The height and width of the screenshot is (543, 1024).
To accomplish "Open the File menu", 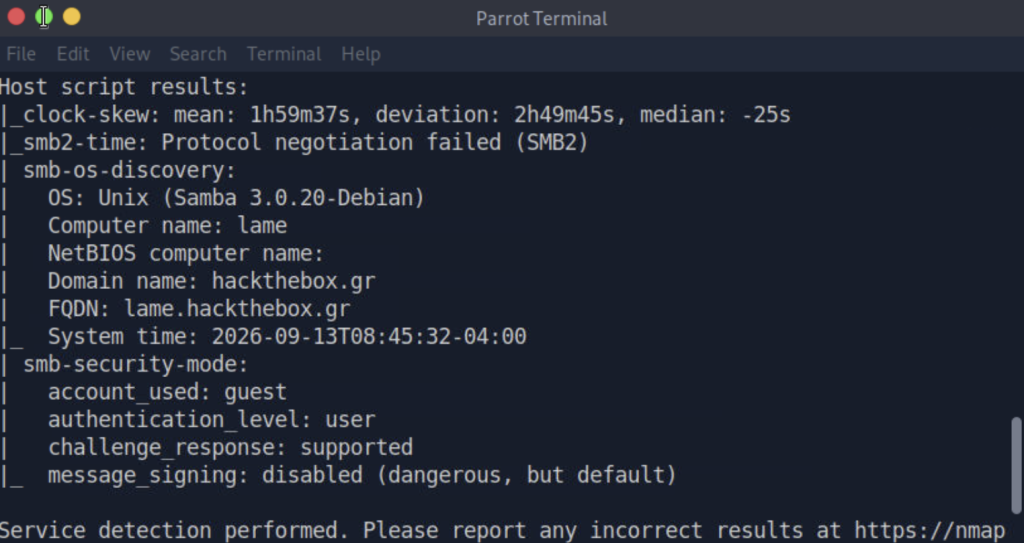I will click(x=21, y=54).
